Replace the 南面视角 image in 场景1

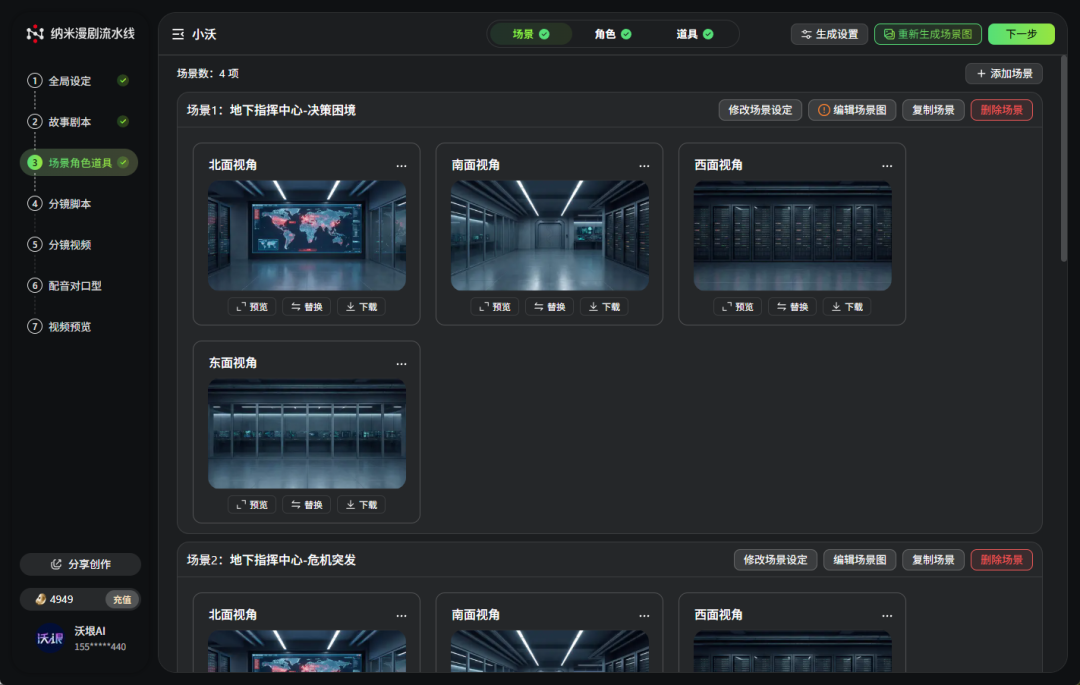point(549,307)
